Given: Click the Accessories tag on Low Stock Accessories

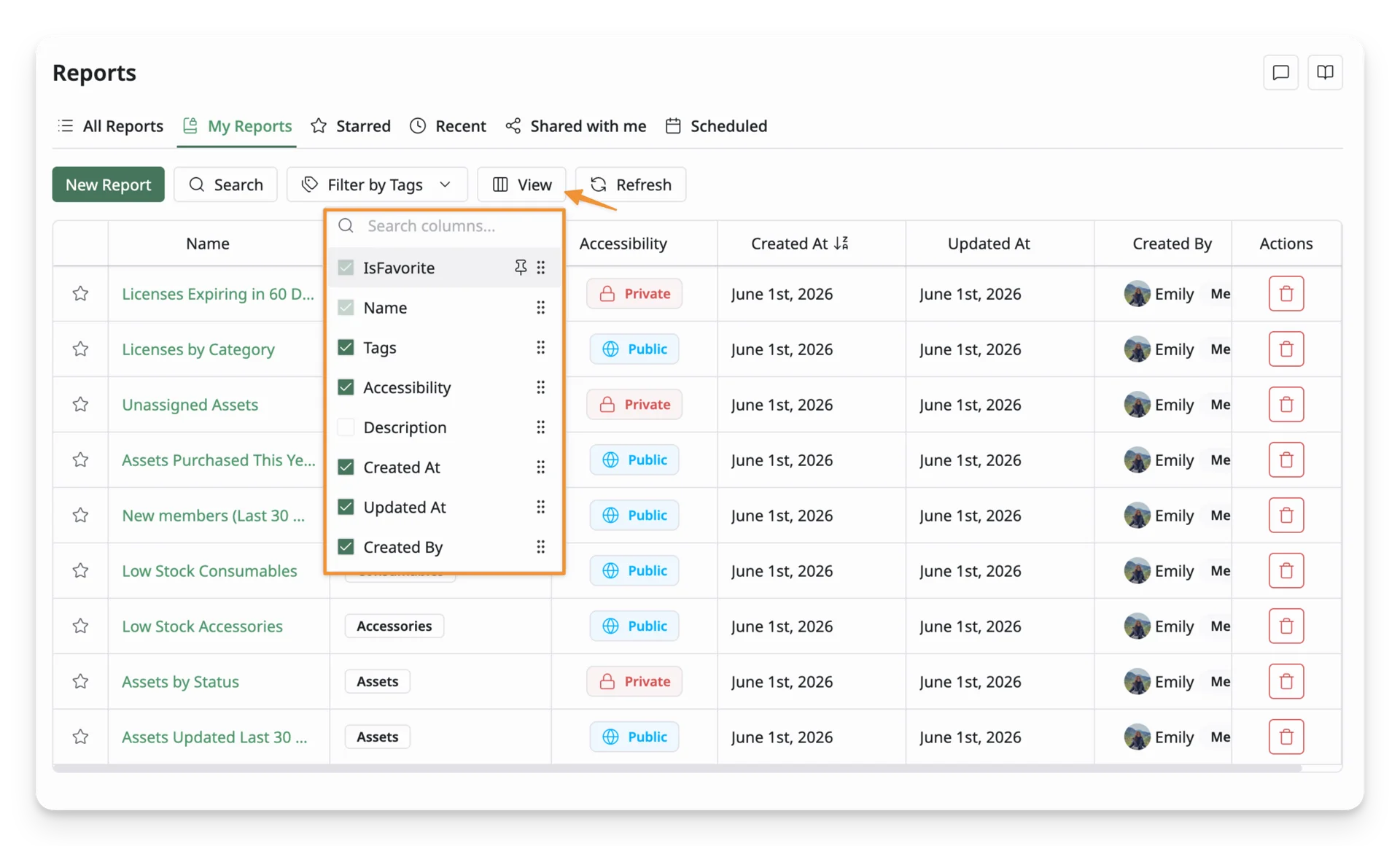Looking at the screenshot, I should pyautogui.click(x=394, y=626).
